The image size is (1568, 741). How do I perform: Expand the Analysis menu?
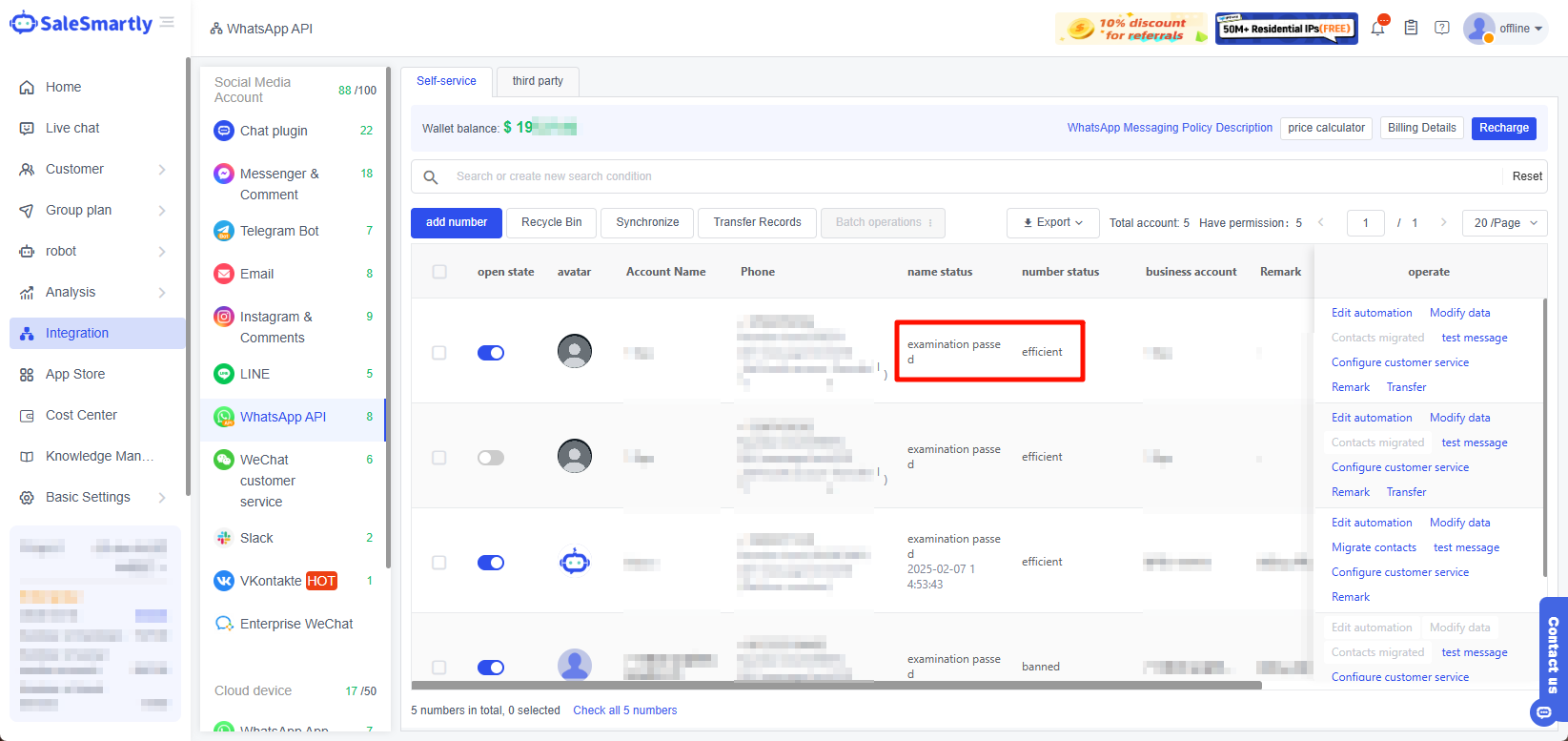pos(162,292)
